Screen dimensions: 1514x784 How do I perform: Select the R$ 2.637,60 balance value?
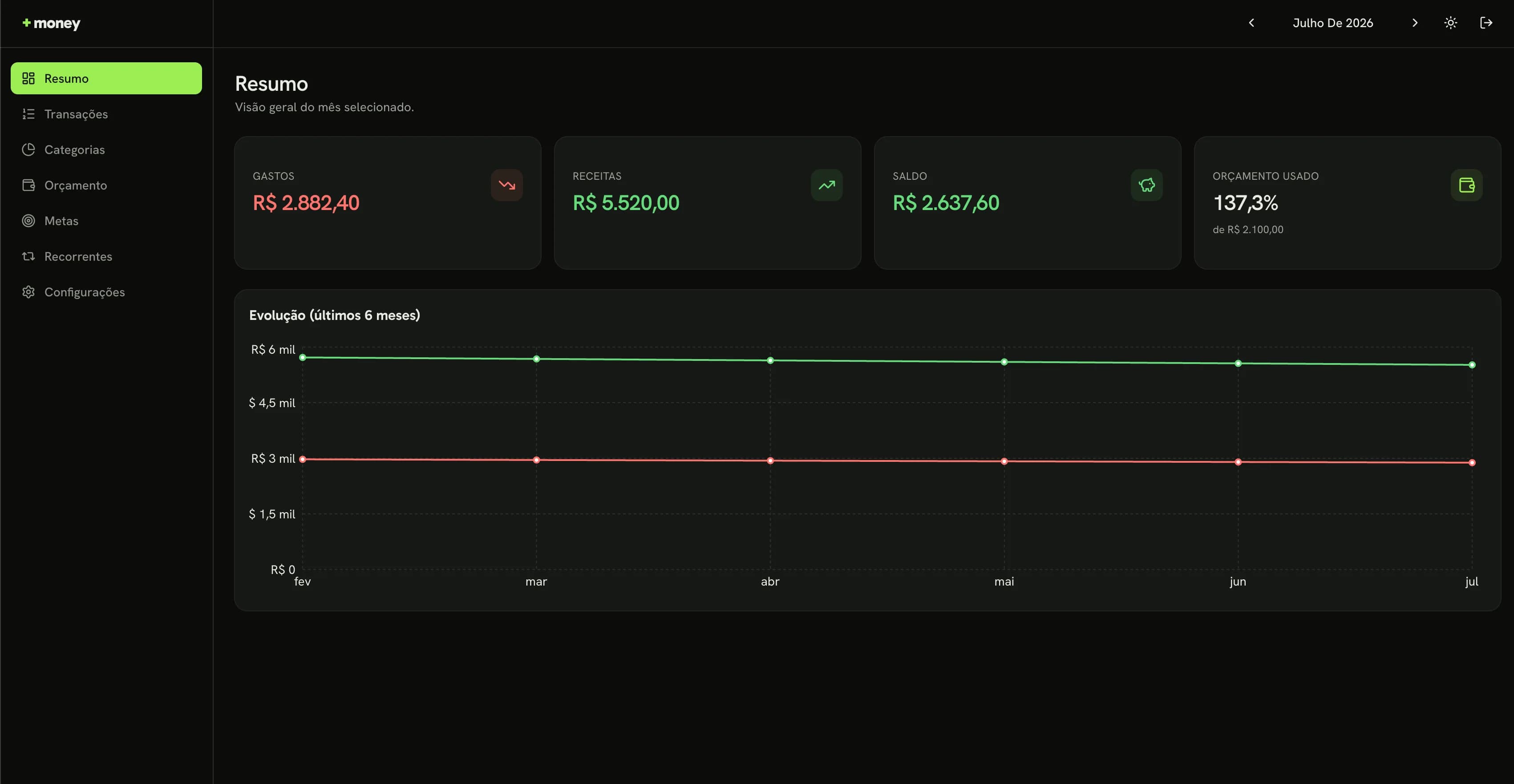[x=946, y=203]
